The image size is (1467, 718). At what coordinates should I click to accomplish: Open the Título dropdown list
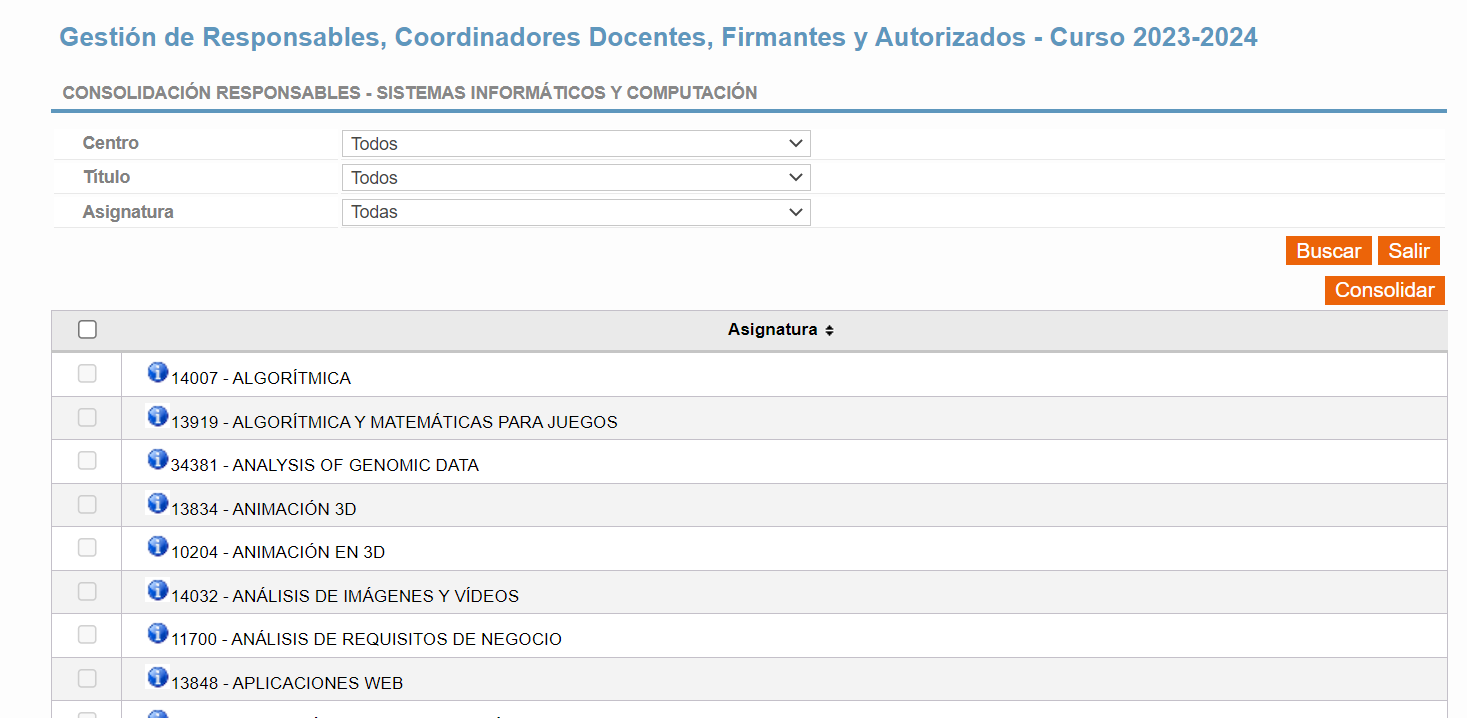576,178
